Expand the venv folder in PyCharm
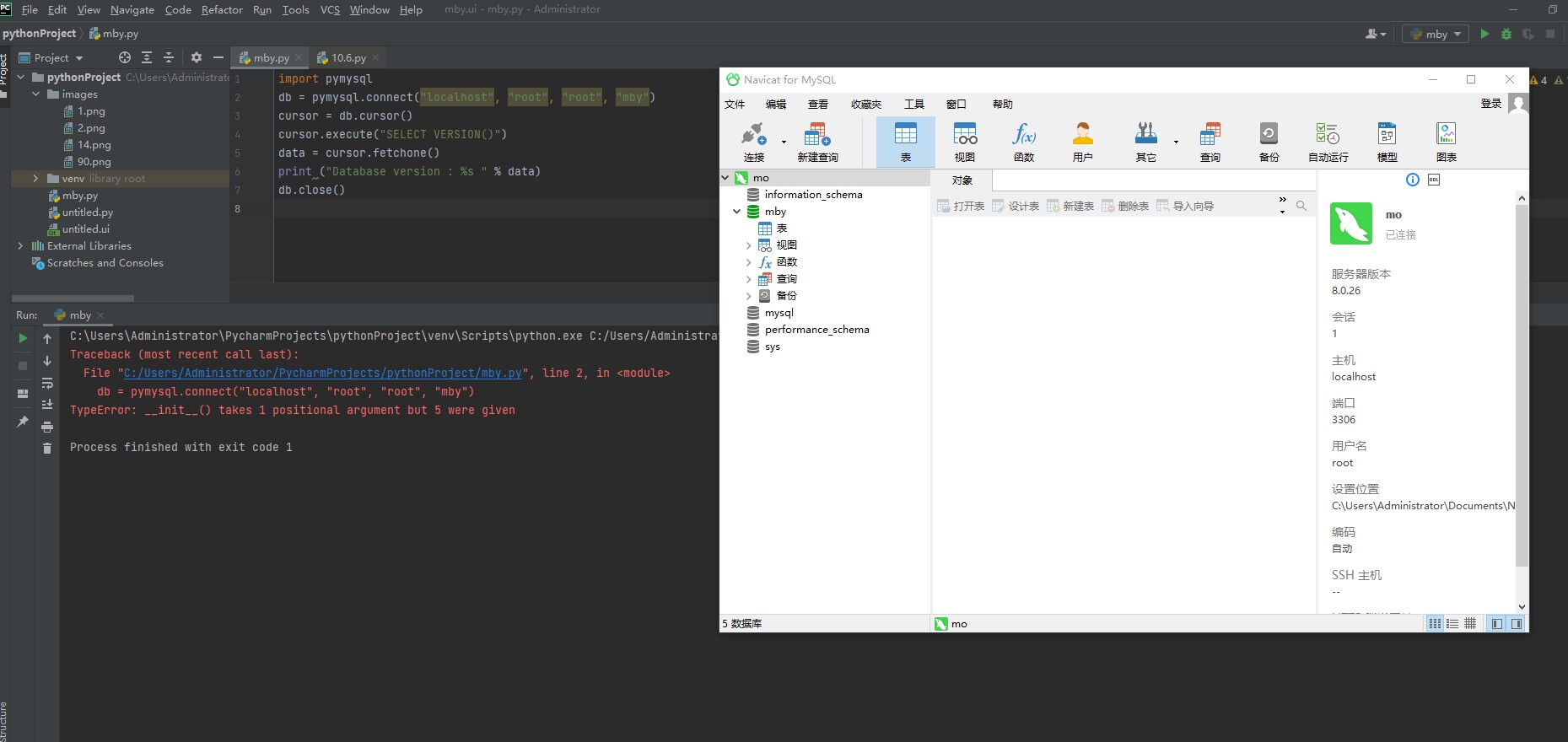Screen dimensions: 1568x742 35,179
